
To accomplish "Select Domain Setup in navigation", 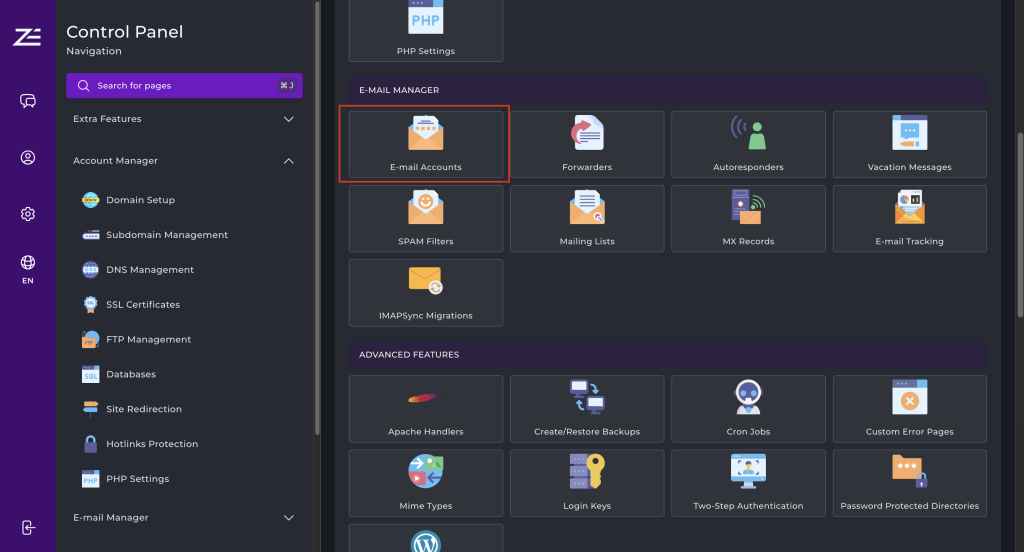I will coord(140,200).
